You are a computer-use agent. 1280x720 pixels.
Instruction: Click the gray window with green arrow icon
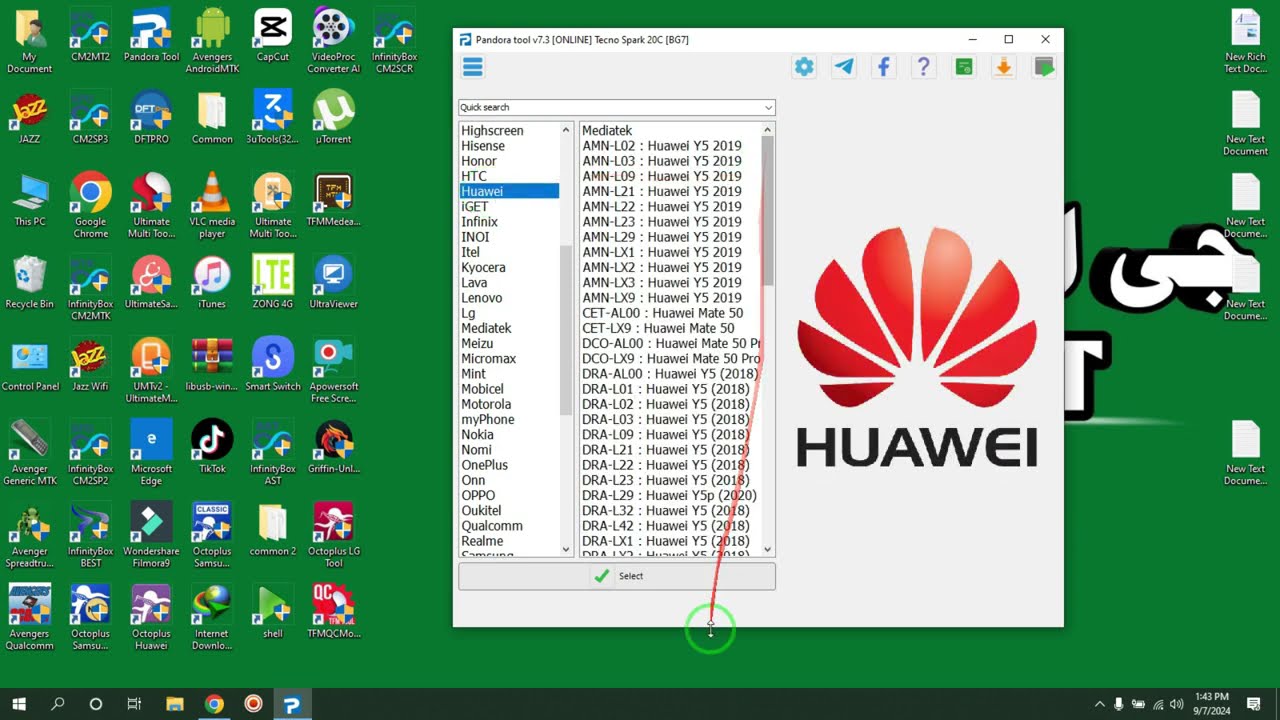click(x=1043, y=67)
